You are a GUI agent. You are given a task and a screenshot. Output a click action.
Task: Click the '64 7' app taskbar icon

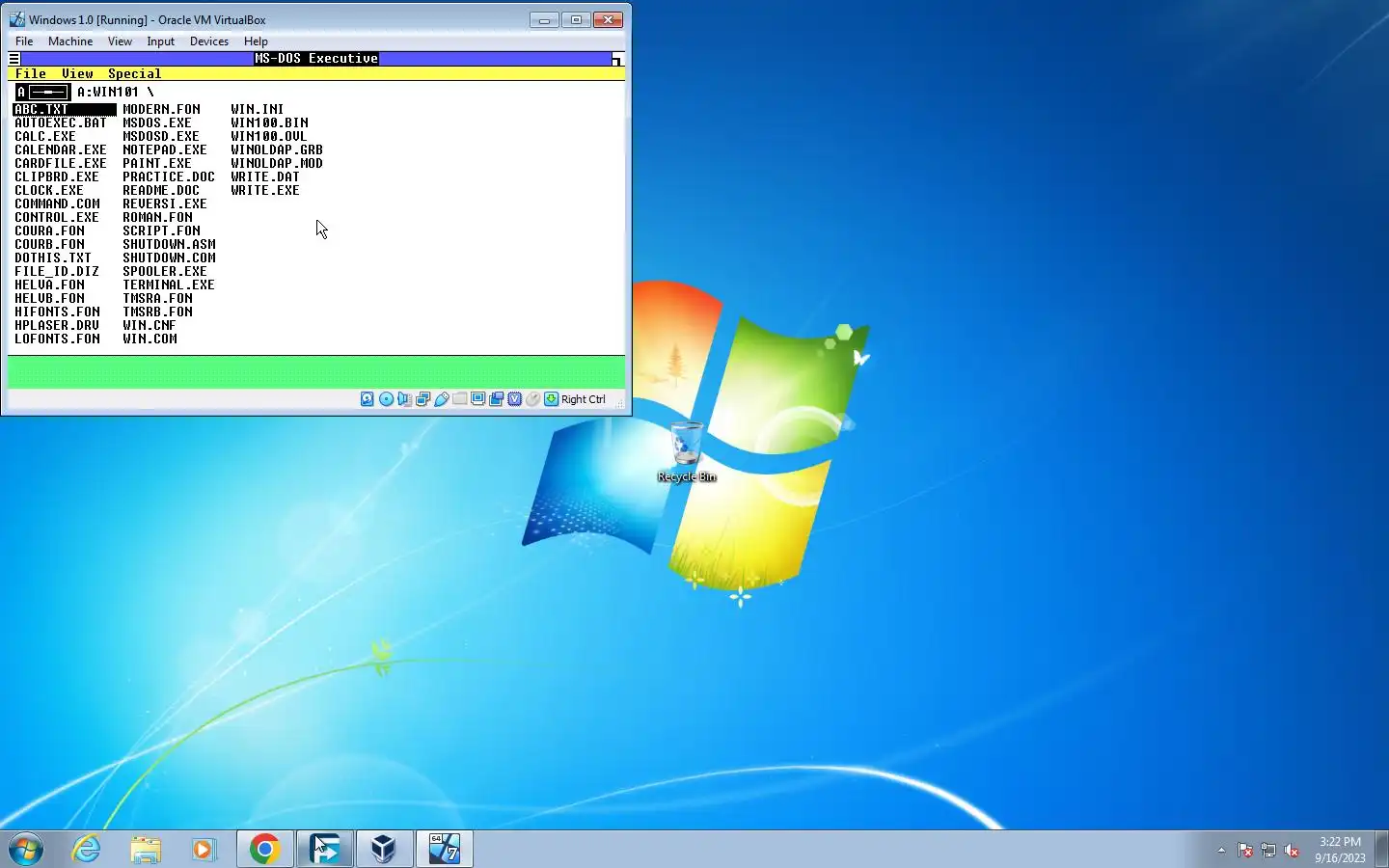(x=444, y=849)
